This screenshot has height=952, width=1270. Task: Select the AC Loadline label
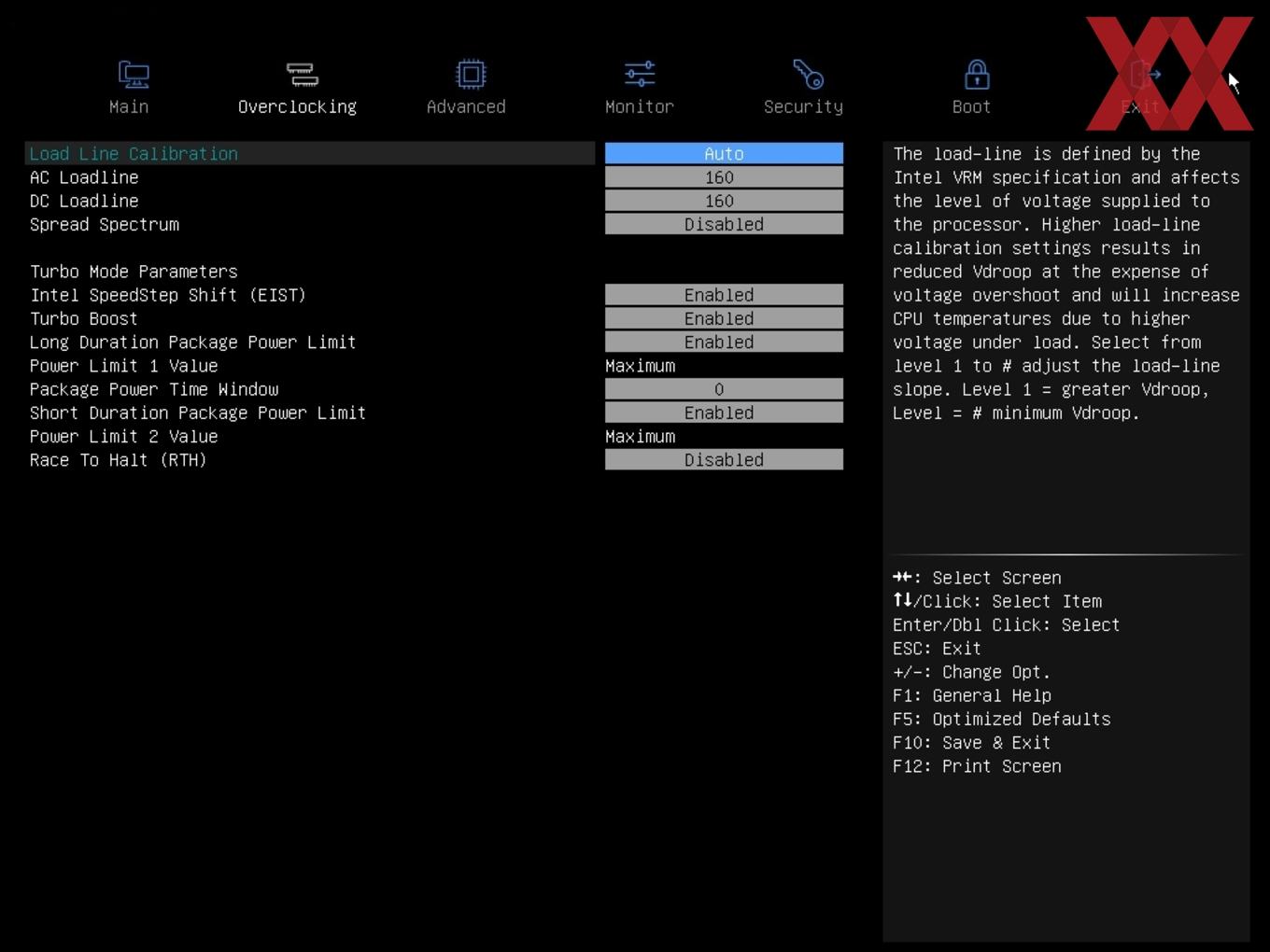click(x=84, y=177)
